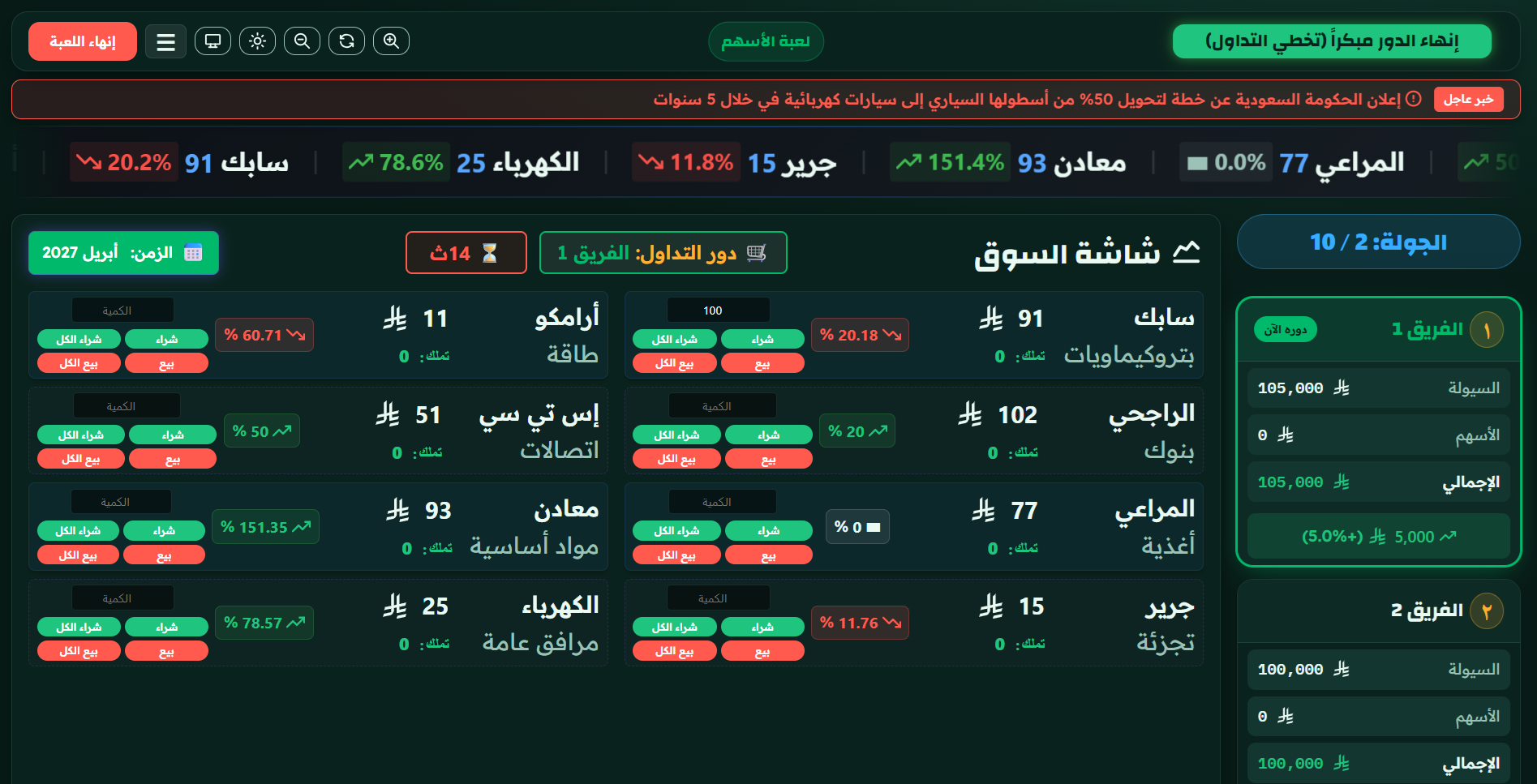Click جرير quantity input field
This screenshot has width=1537, height=784.
pos(718,598)
